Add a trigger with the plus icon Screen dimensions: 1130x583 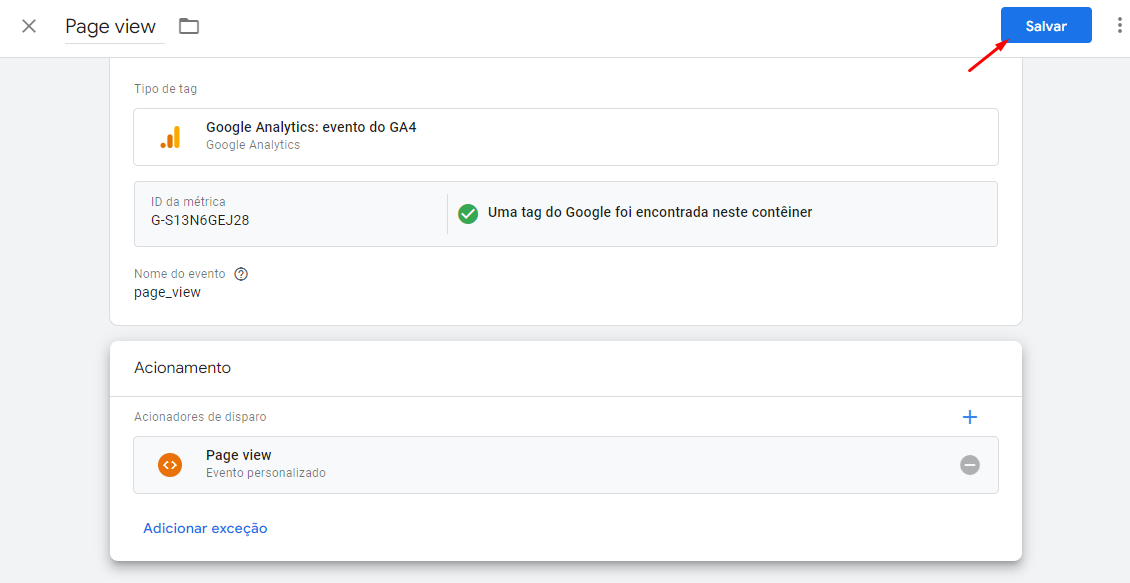[x=970, y=417]
